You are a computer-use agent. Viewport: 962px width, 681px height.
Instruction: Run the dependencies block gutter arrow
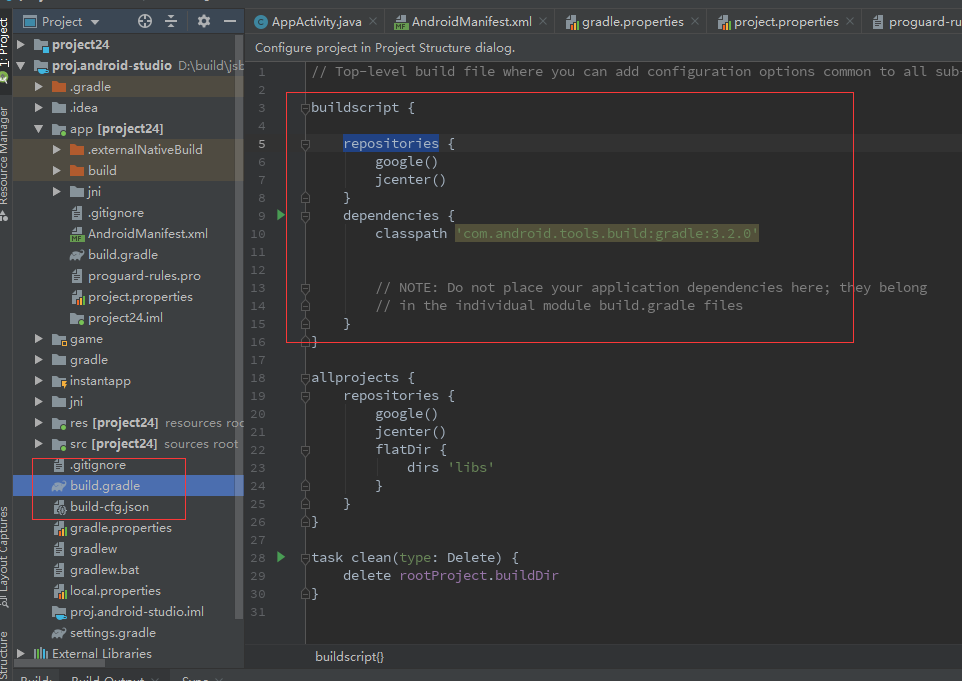281,215
